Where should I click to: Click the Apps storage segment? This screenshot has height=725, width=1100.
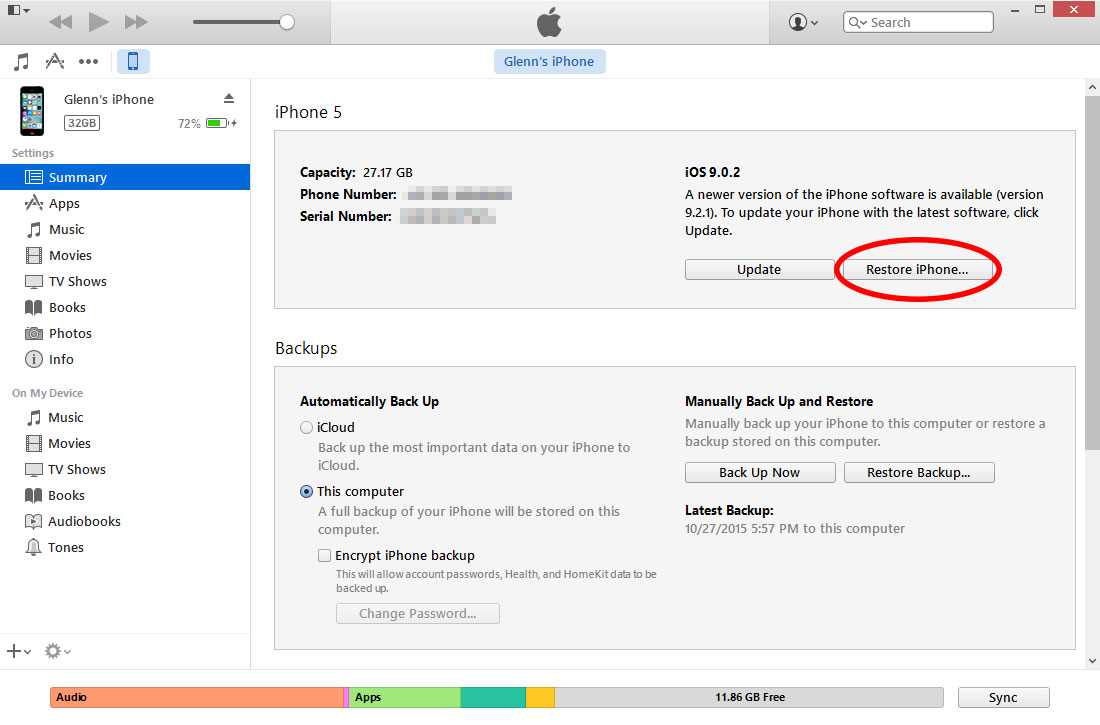click(x=404, y=697)
